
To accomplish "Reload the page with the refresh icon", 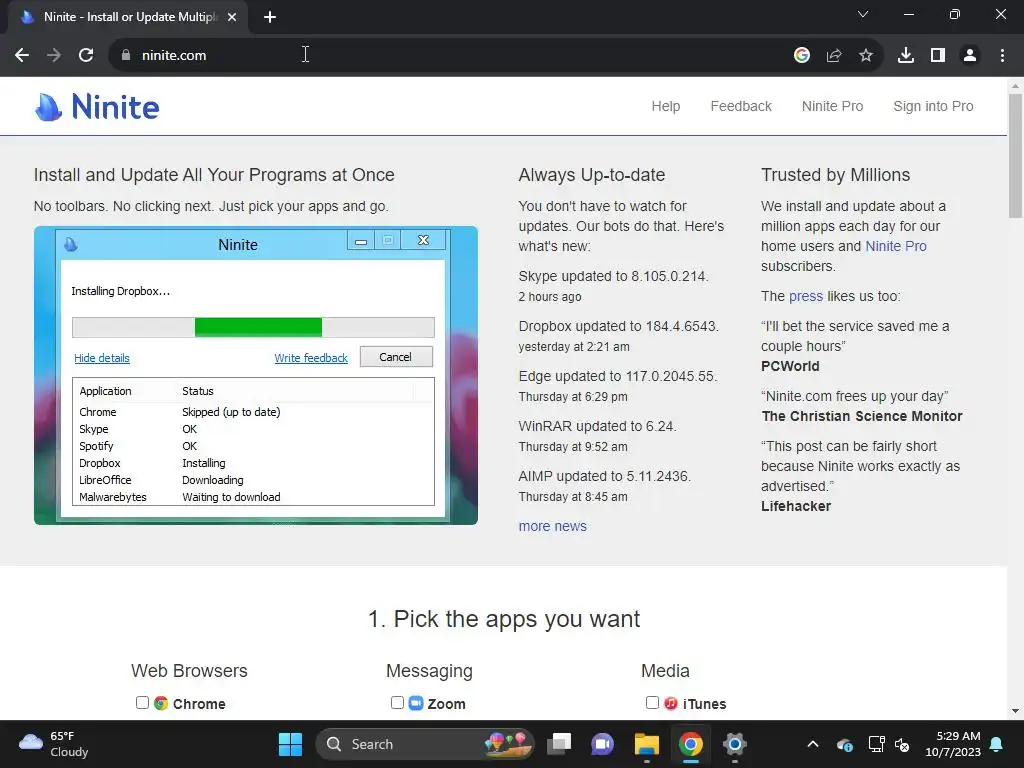I will (x=86, y=55).
